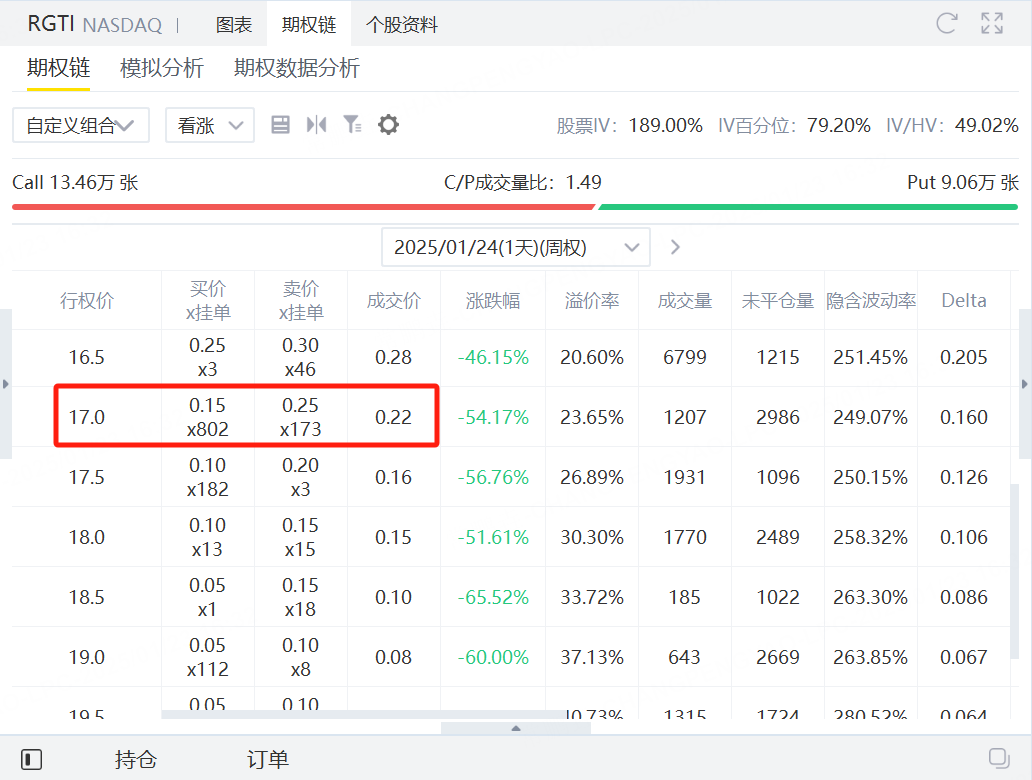
Task: Click the green Put volume bar
Action: [808, 207]
